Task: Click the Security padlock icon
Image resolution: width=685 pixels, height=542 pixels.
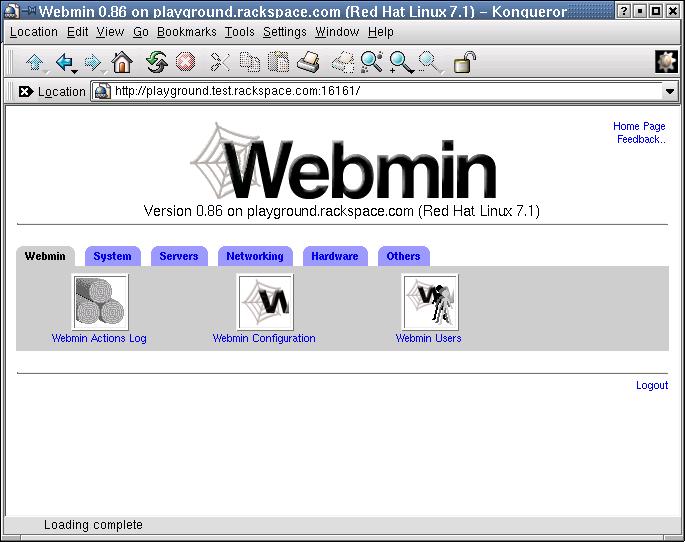Action: (x=464, y=62)
